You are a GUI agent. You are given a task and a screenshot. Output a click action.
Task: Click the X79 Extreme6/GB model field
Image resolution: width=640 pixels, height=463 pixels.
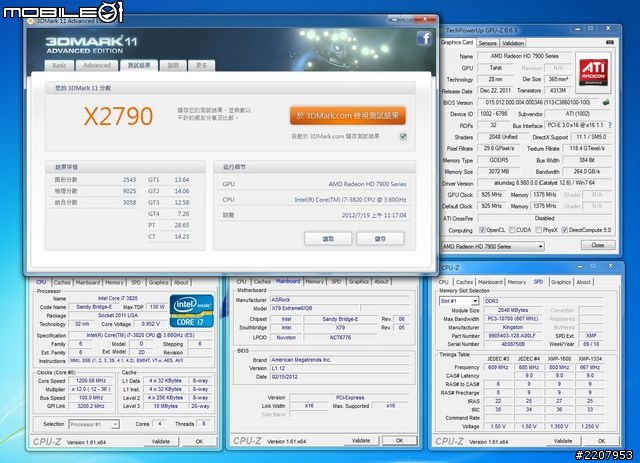315,308
